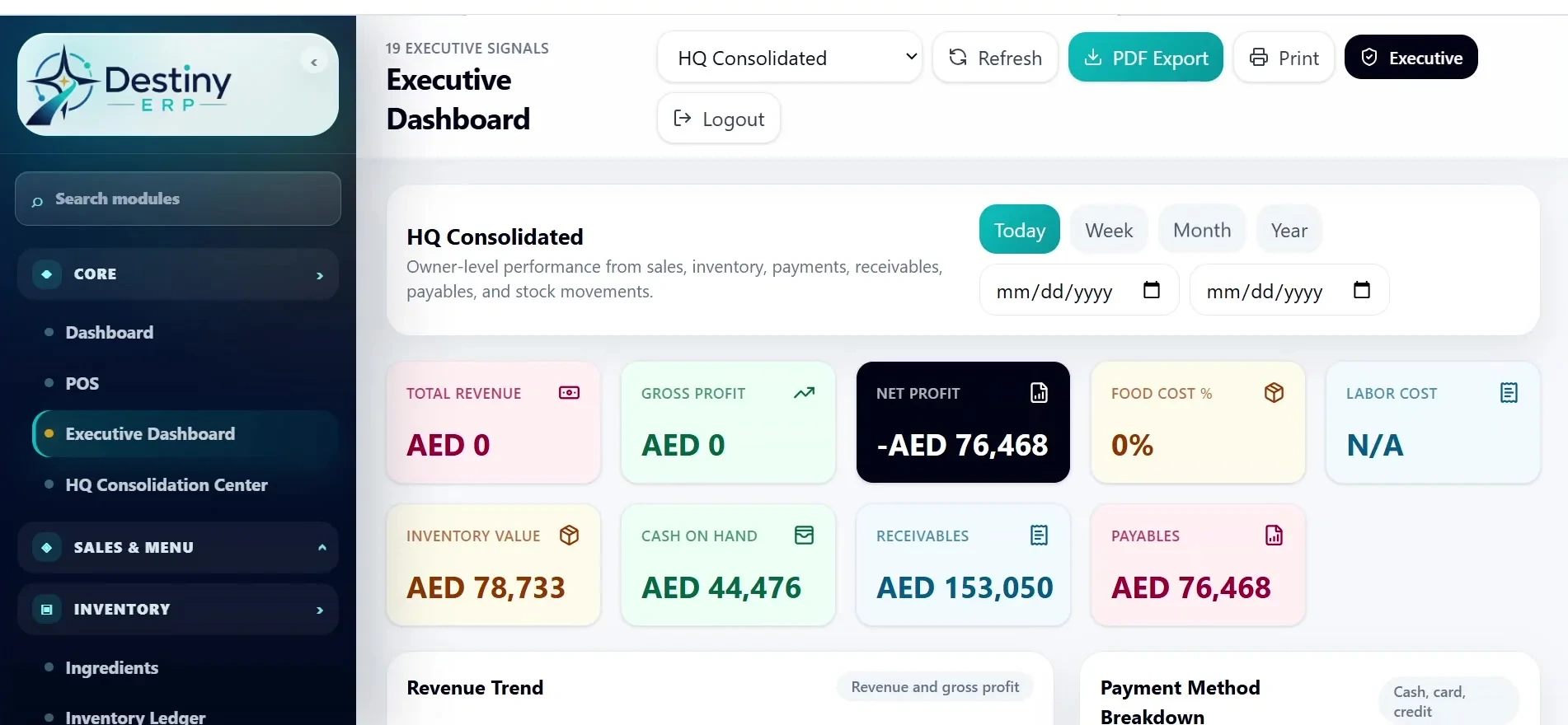The image size is (1568, 725).
Task: Refresh the dashboard data
Action: [995, 58]
